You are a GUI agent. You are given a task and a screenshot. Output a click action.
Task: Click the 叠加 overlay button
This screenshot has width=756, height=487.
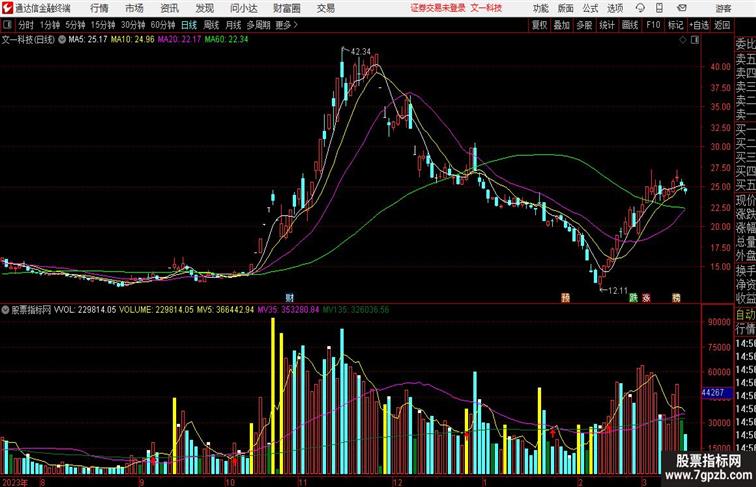point(562,25)
